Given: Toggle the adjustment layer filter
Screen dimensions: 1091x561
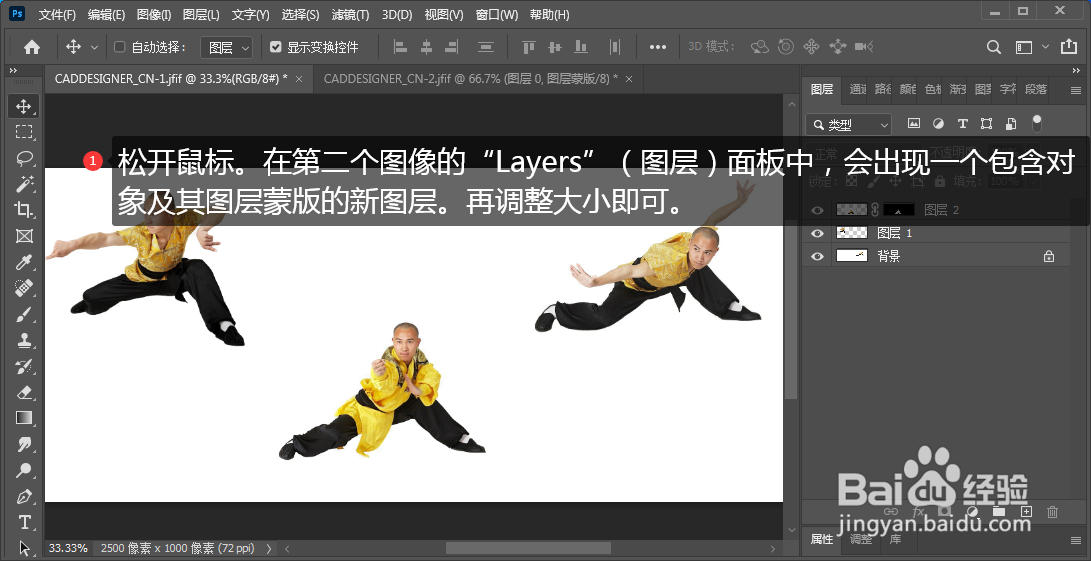Looking at the screenshot, I should coord(939,124).
